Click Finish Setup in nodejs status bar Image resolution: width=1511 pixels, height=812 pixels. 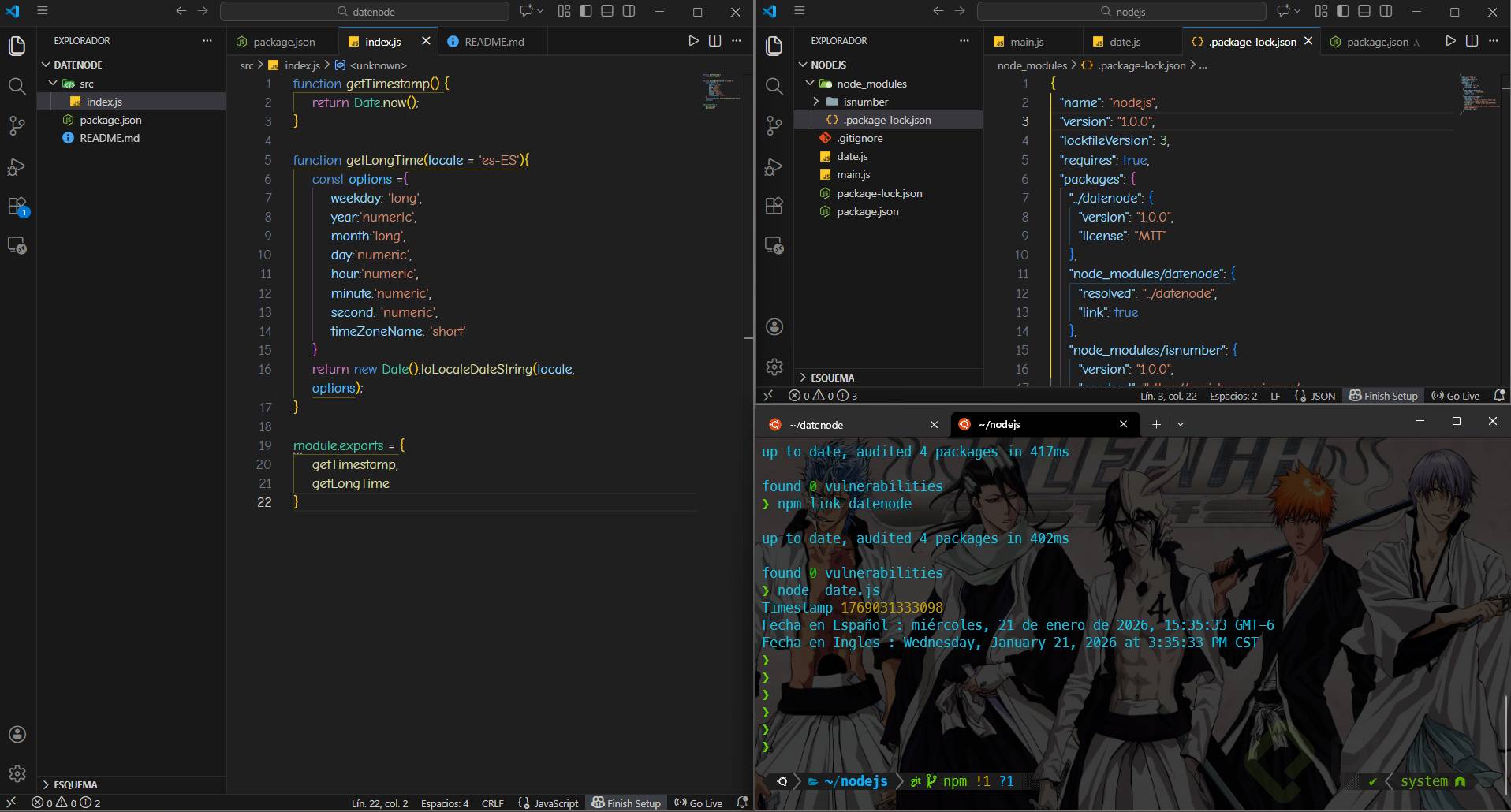(1383, 396)
